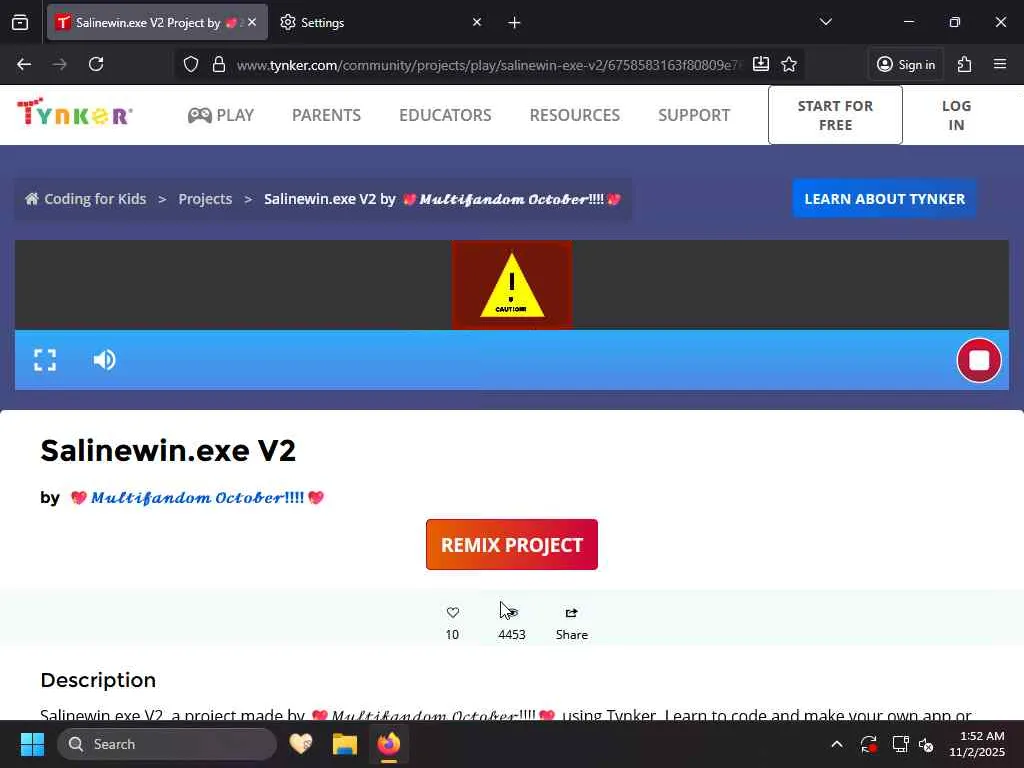Click the caution sign project stage
Image resolution: width=1024 pixels, height=768 pixels.
tap(512, 285)
